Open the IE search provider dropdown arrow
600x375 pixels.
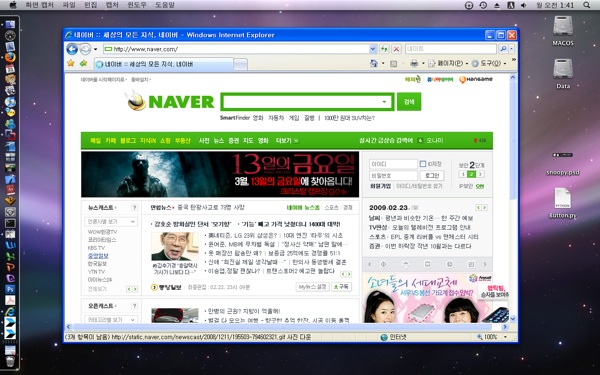512,49
